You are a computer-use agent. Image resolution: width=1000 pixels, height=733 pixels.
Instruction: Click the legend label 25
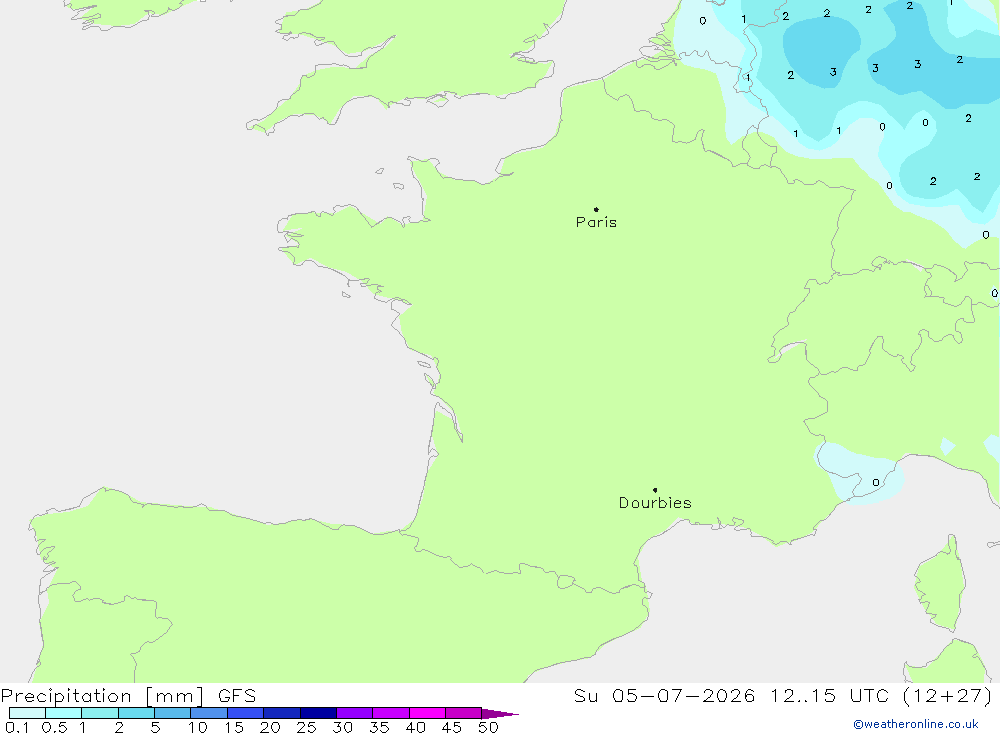pos(306,727)
